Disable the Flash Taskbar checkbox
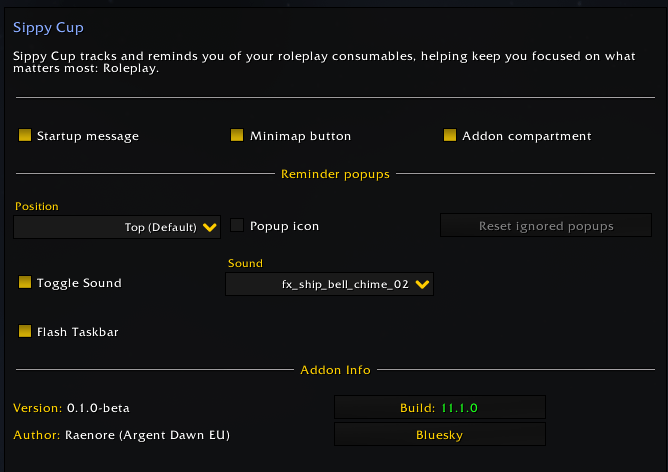The height and width of the screenshot is (472, 668). (x=25, y=331)
